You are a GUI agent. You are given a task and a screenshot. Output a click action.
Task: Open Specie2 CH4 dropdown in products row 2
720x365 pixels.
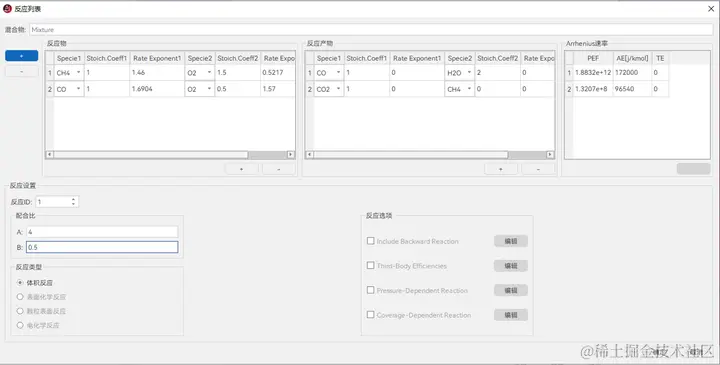[460, 89]
